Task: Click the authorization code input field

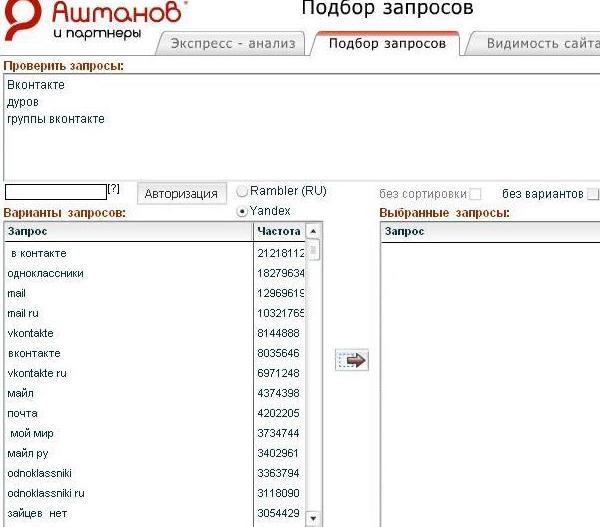Action: tap(56, 192)
